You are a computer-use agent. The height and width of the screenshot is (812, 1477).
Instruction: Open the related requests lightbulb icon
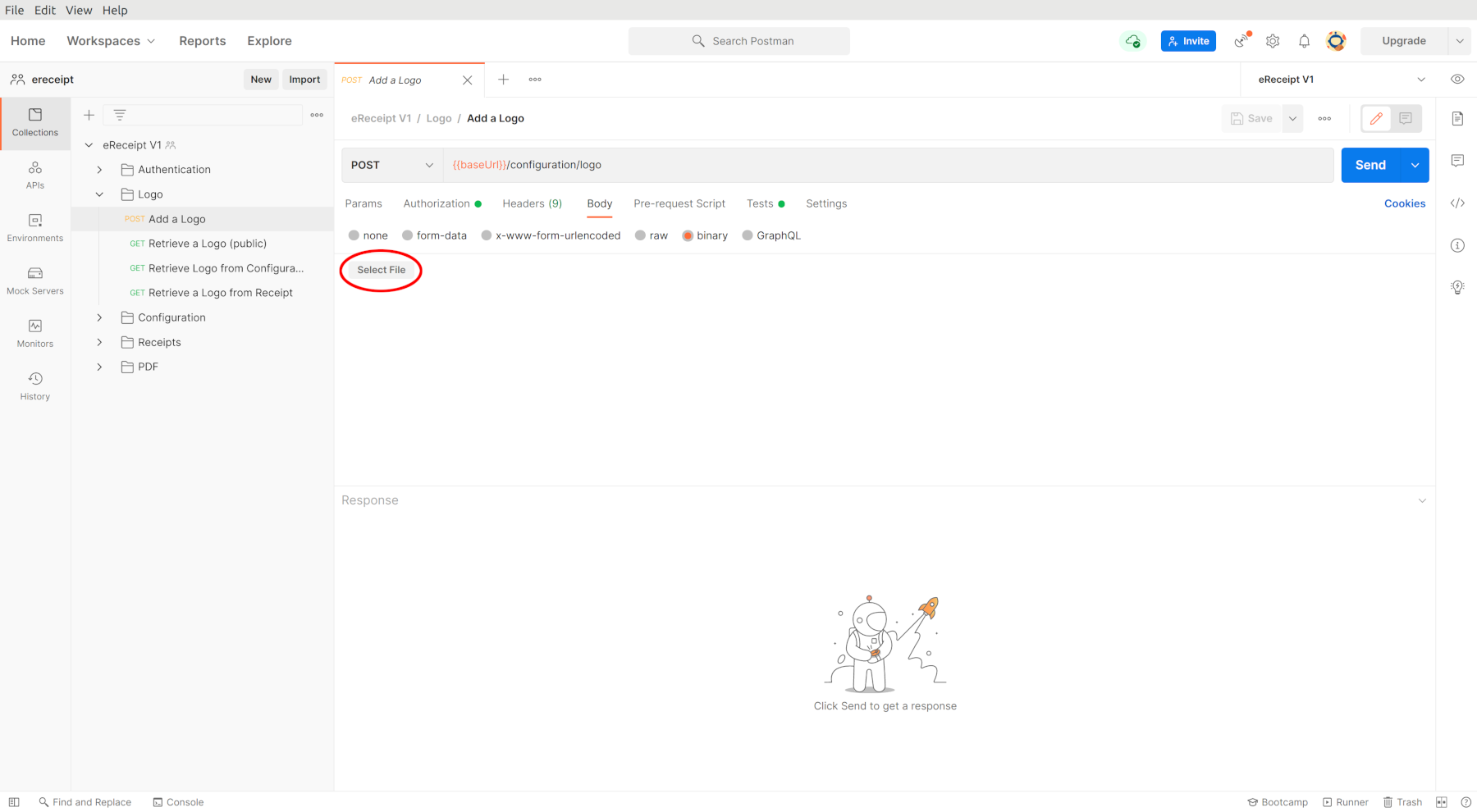pos(1457,287)
